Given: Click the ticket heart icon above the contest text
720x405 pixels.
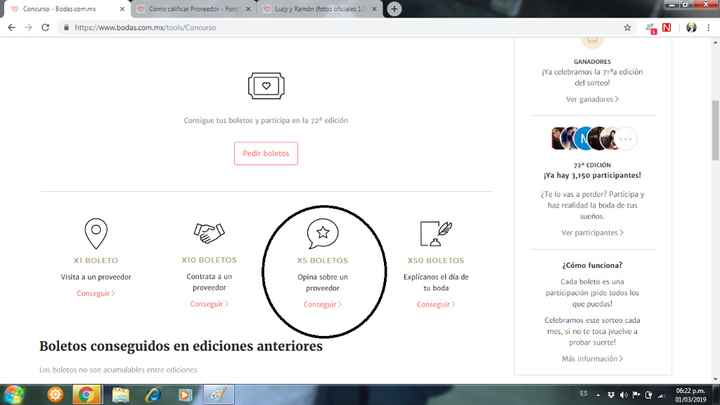Looking at the screenshot, I should tap(265, 84).
